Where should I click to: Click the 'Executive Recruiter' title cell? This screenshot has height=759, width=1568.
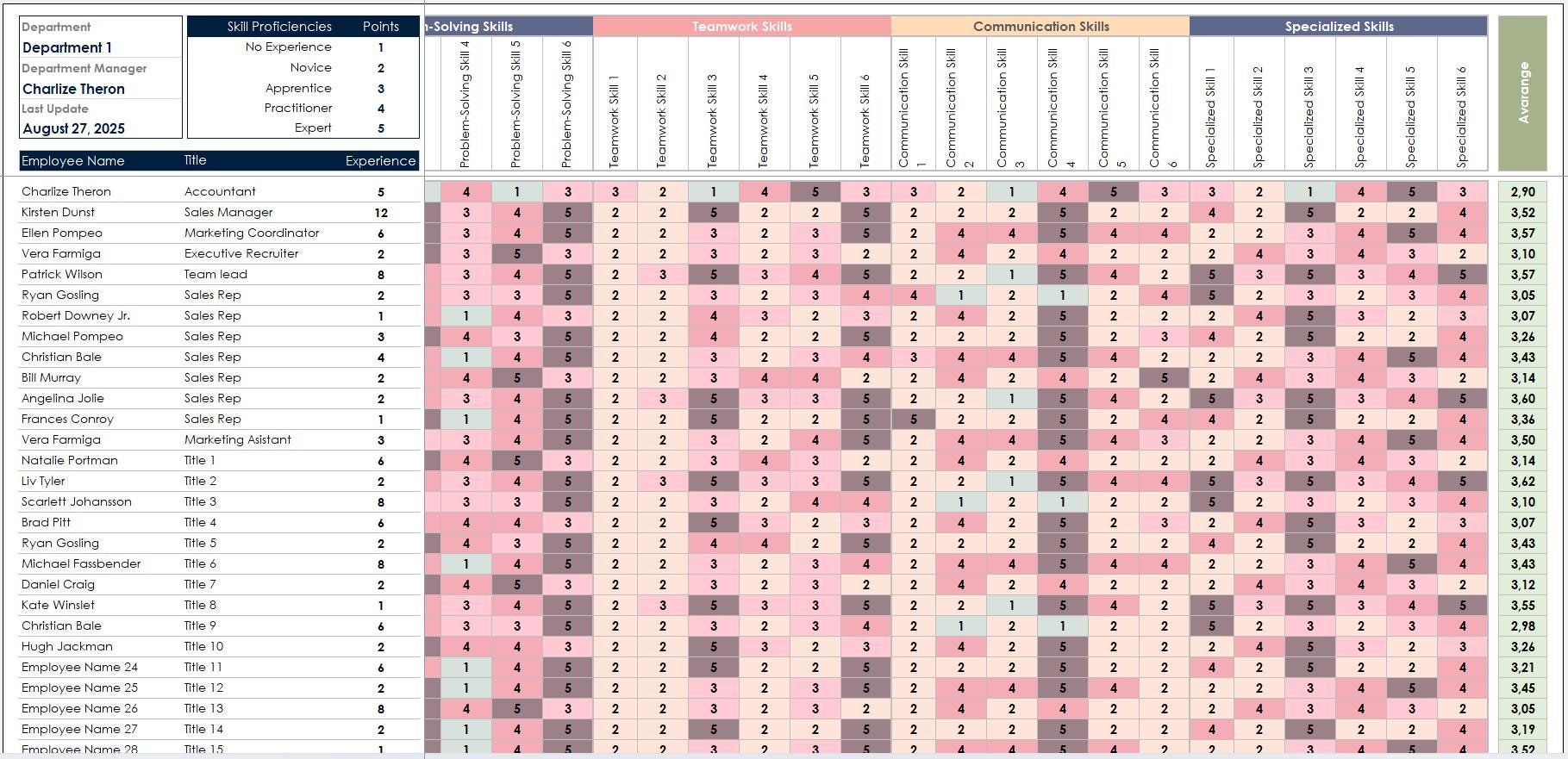click(241, 253)
